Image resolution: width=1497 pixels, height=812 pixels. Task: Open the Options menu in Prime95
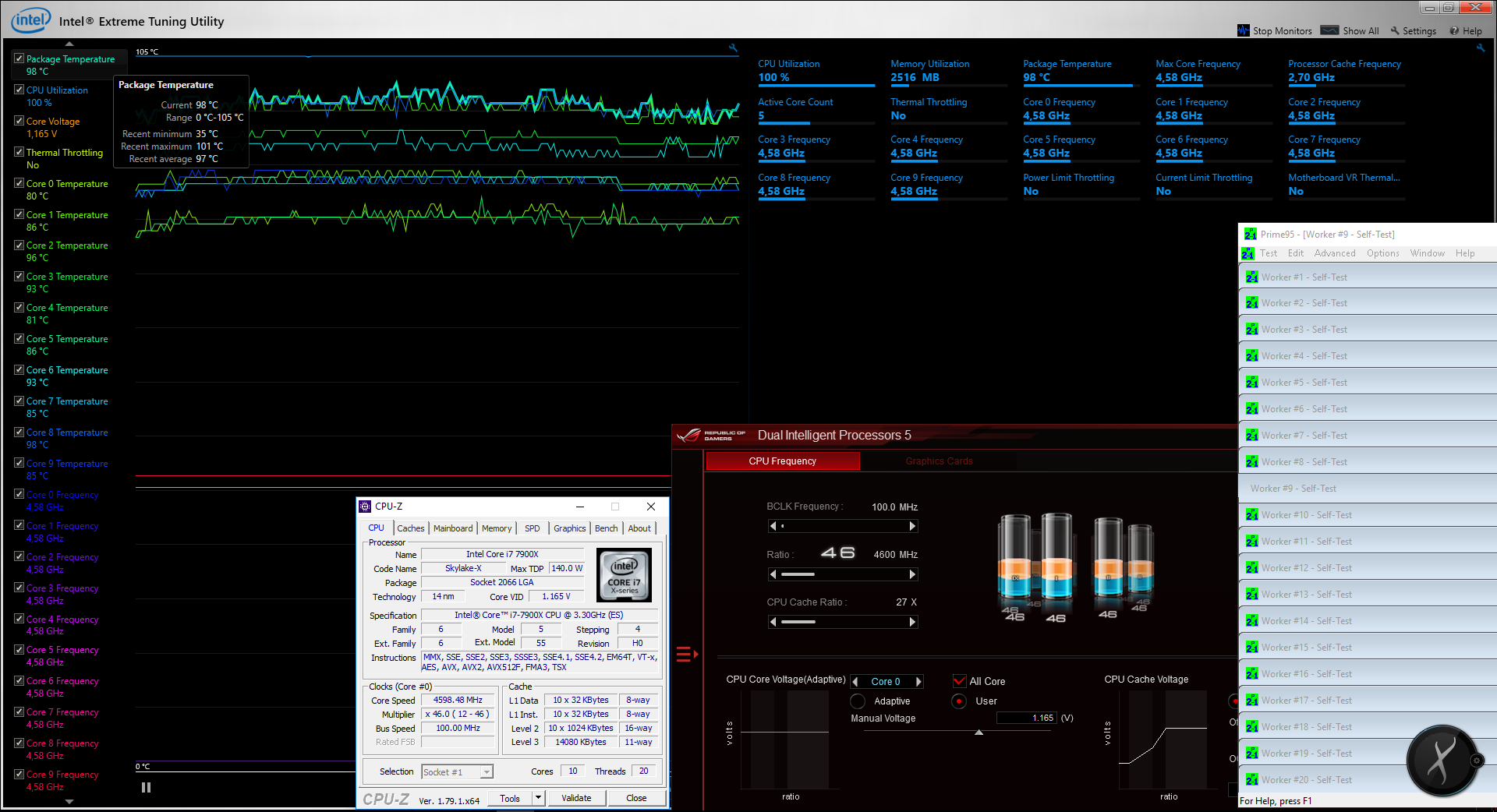coord(1383,253)
